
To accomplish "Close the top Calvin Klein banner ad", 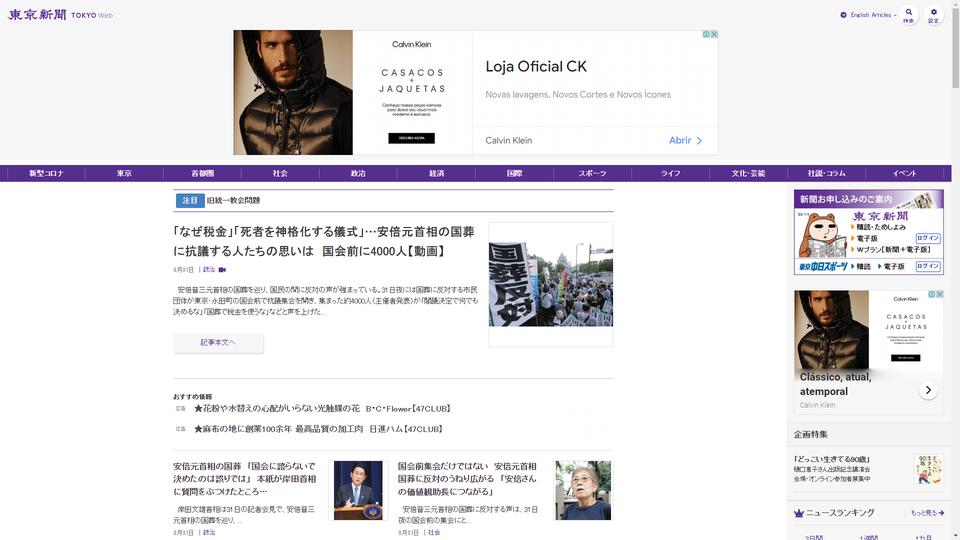I will [x=714, y=34].
